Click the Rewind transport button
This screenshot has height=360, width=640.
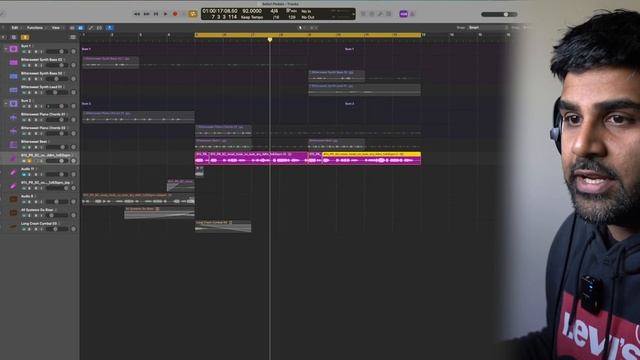(x=137, y=14)
